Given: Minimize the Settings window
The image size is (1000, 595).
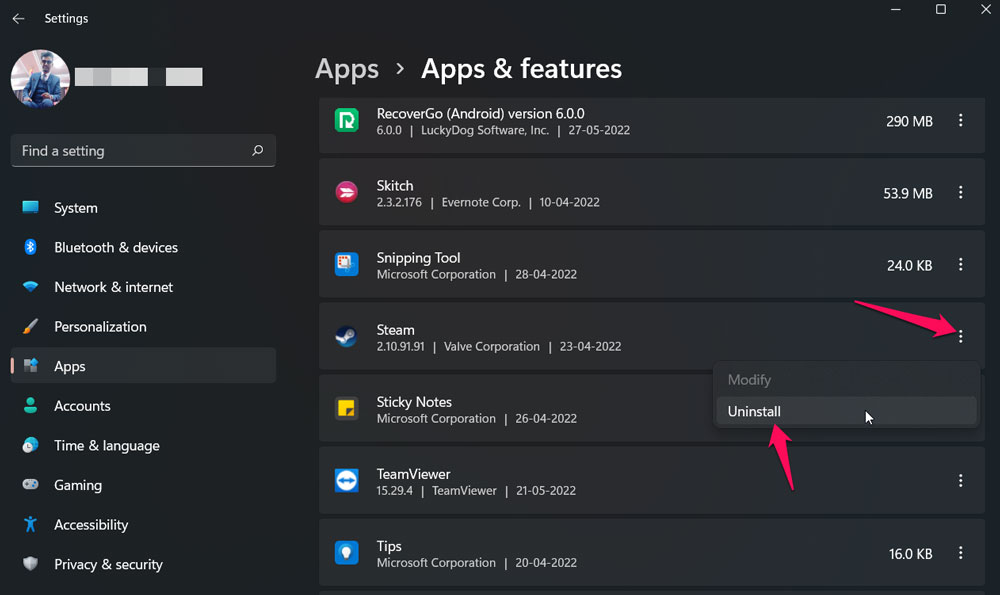Looking at the screenshot, I should coord(896,9).
